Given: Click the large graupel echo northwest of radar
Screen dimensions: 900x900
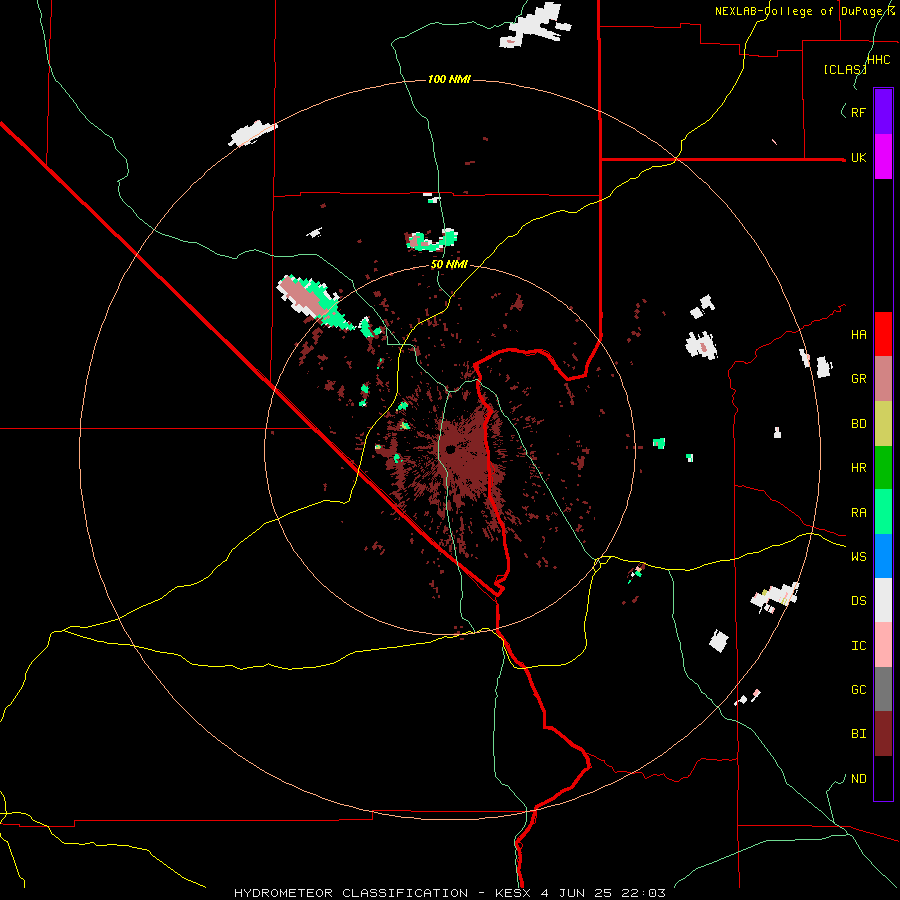Looking at the screenshot, I should pos(302,297).
